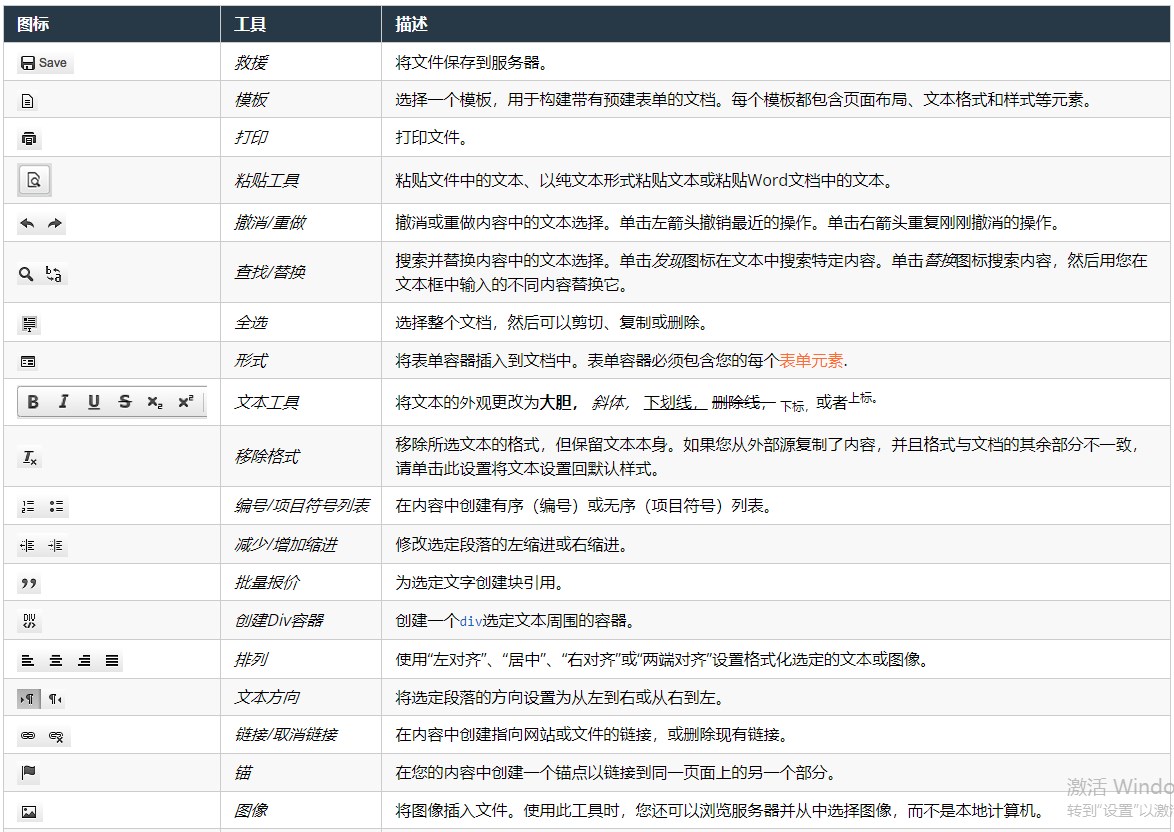The width and height of the screenshot is (1174, 832).
Task: Click the increase indent icon
Action: point(55,545)
